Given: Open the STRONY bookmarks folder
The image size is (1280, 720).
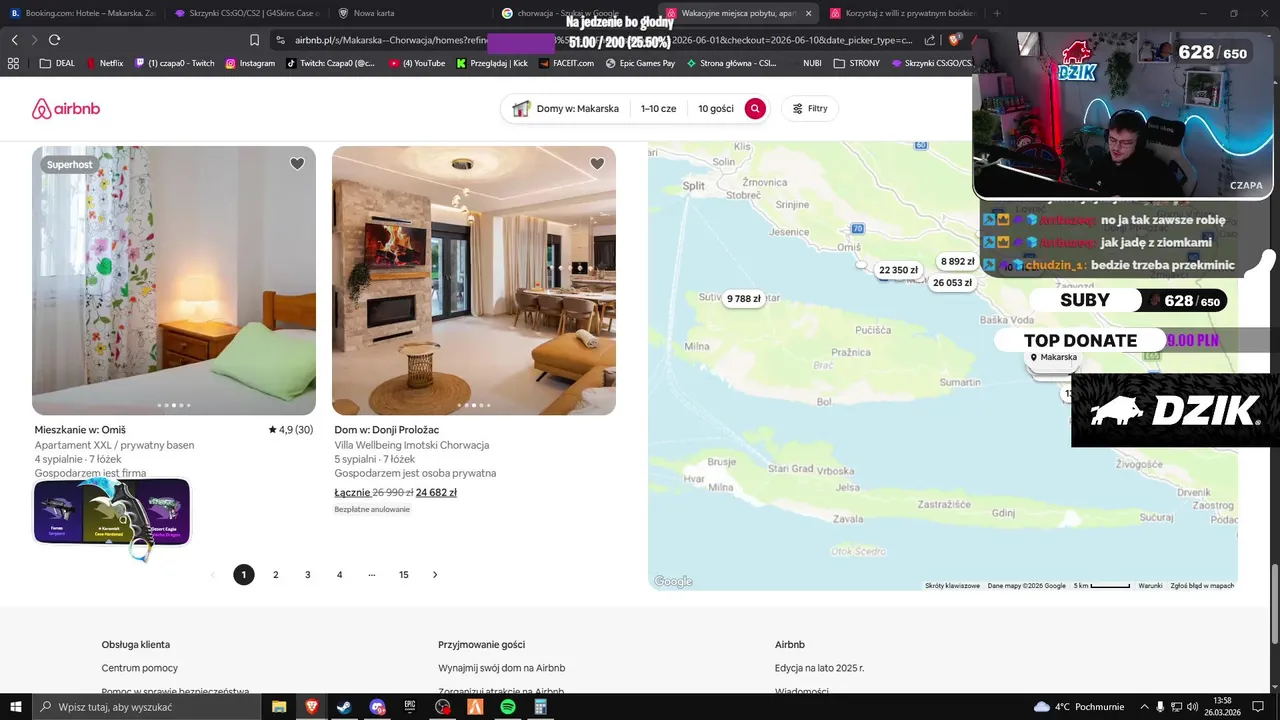Looking at the screenshot, I should point(857,63).
